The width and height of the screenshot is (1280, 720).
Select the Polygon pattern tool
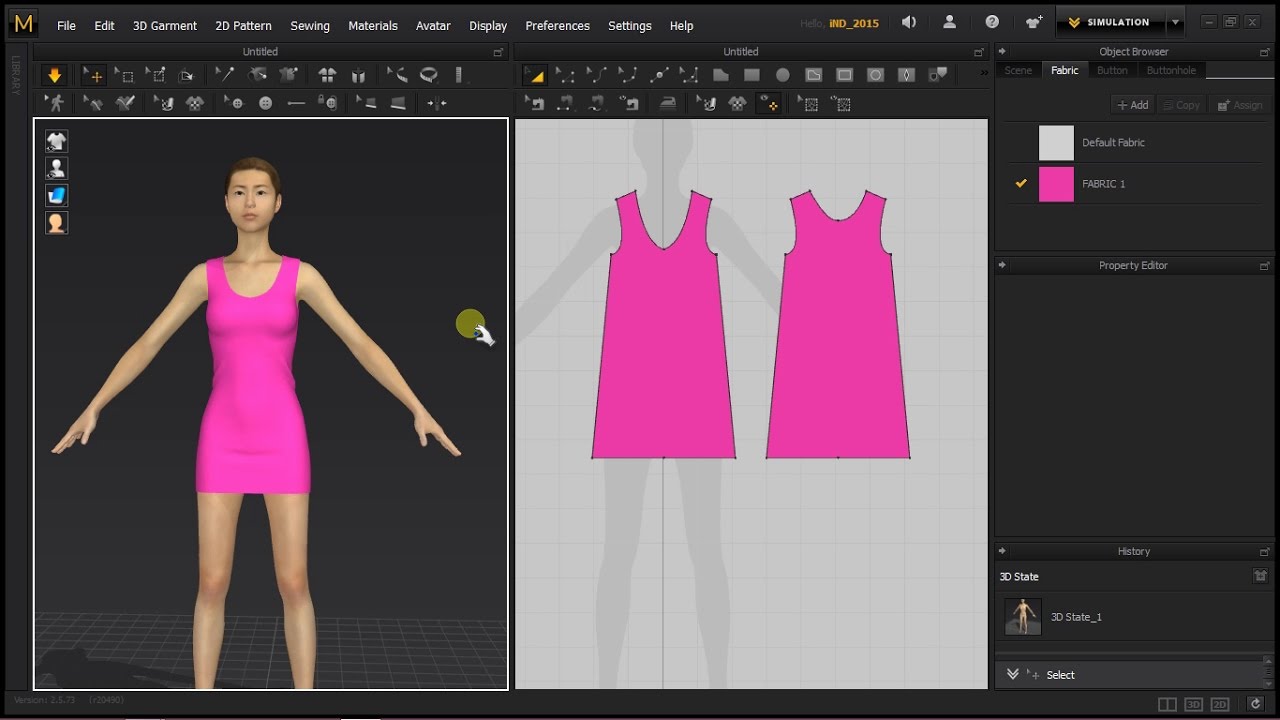coord(720,75)
